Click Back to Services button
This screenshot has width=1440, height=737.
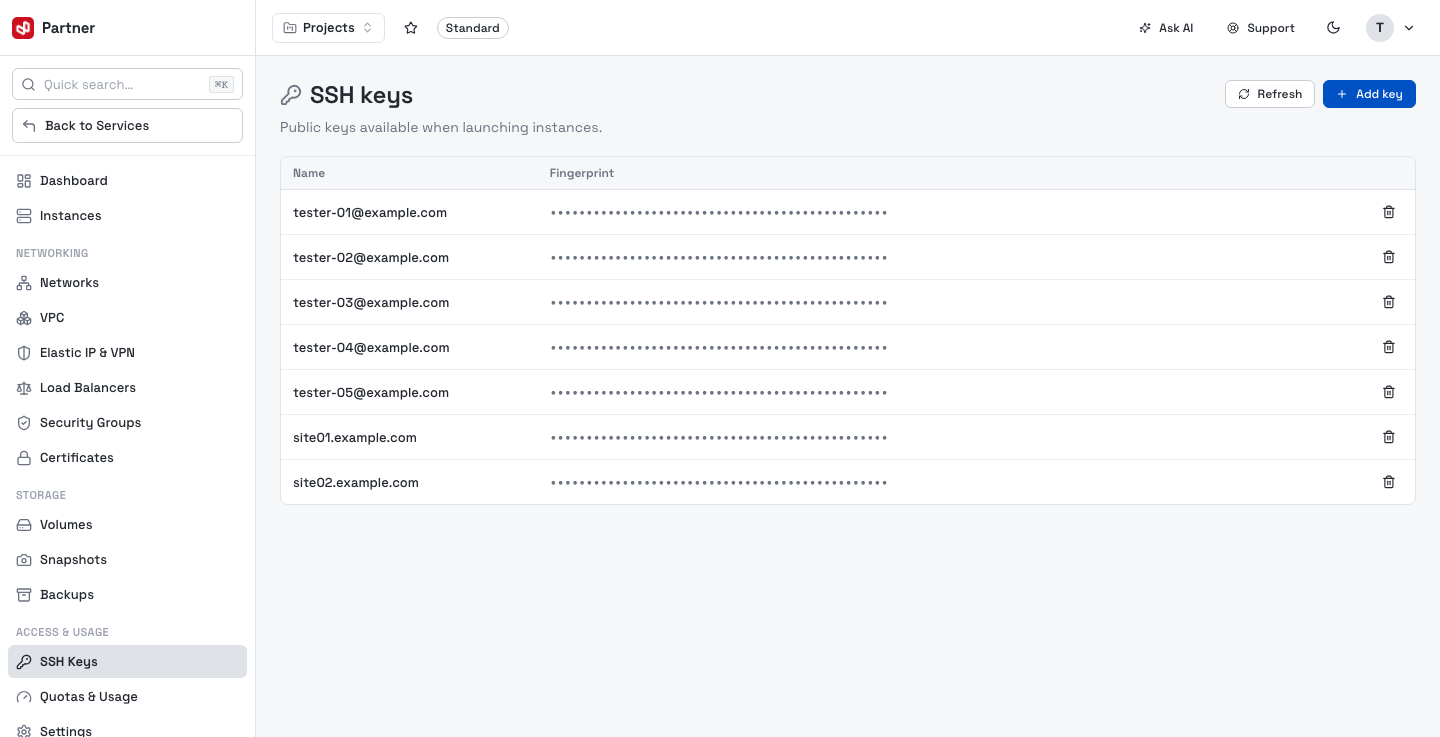click(x=127, y=126)
